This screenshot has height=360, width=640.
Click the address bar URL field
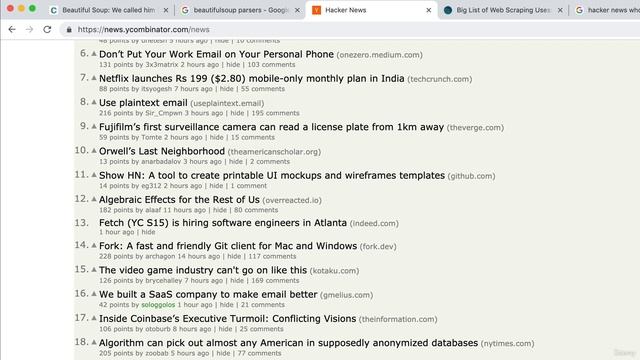pos(351,29)
